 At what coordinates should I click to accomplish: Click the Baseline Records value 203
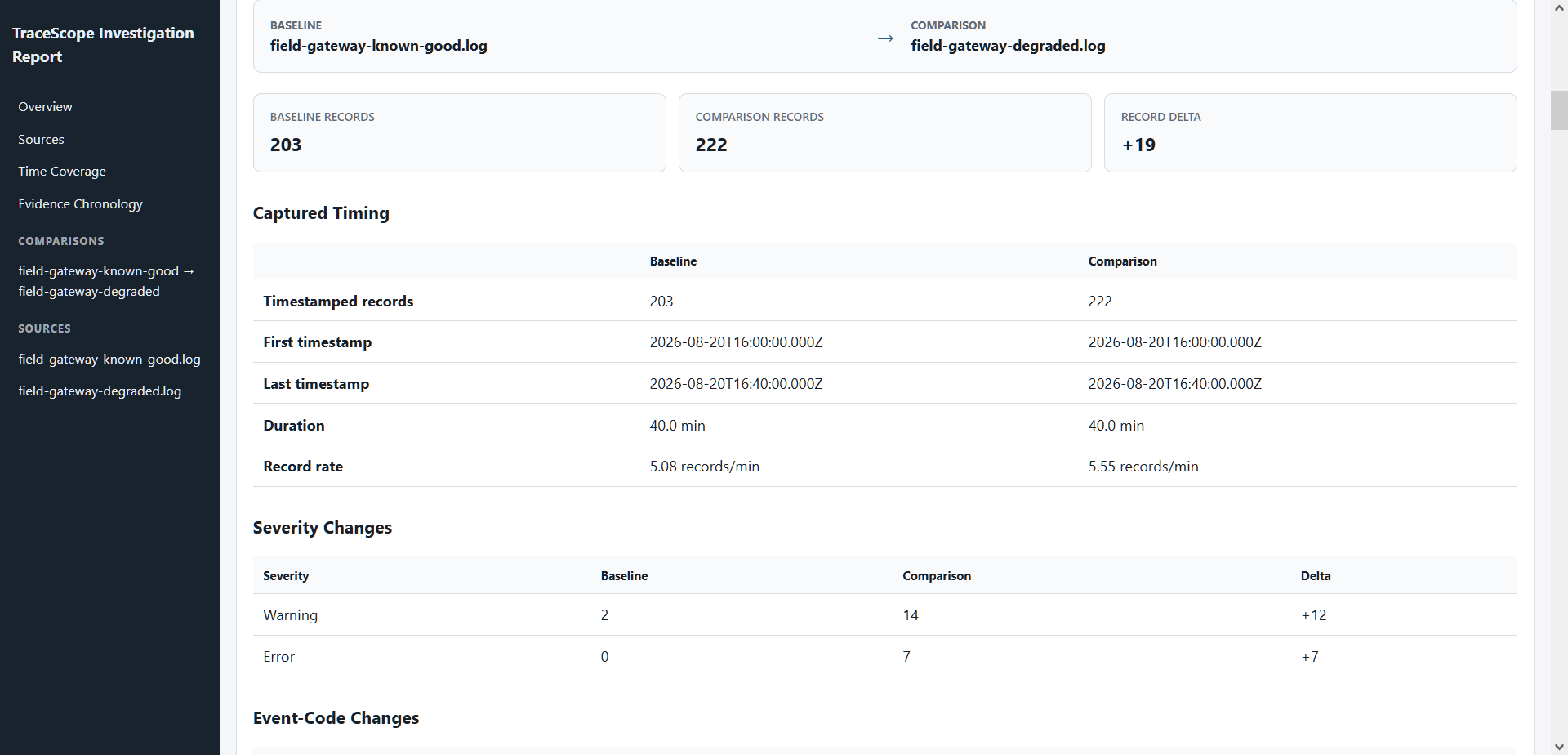point(286,145)
